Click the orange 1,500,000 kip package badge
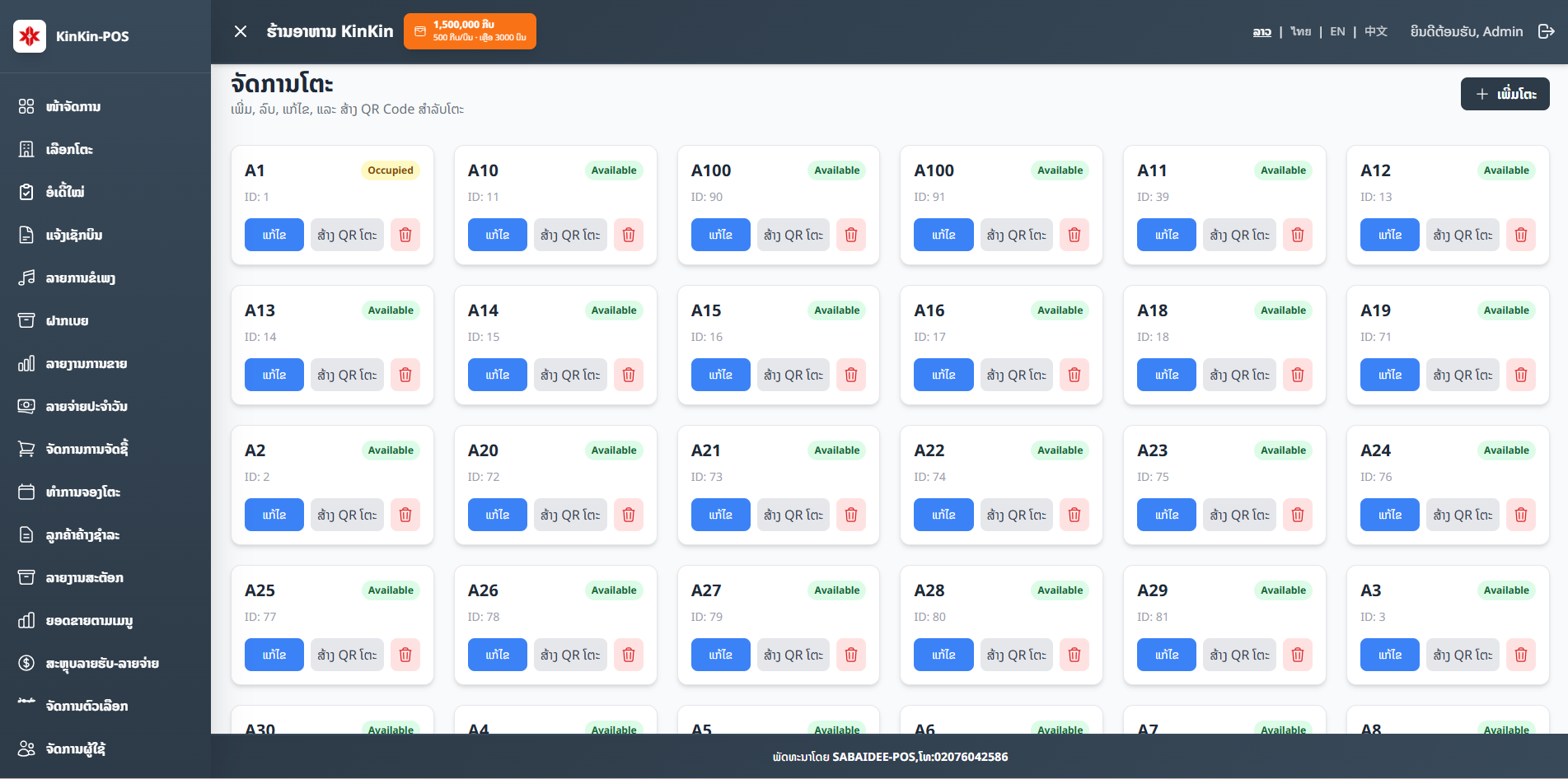 [470, 31]
